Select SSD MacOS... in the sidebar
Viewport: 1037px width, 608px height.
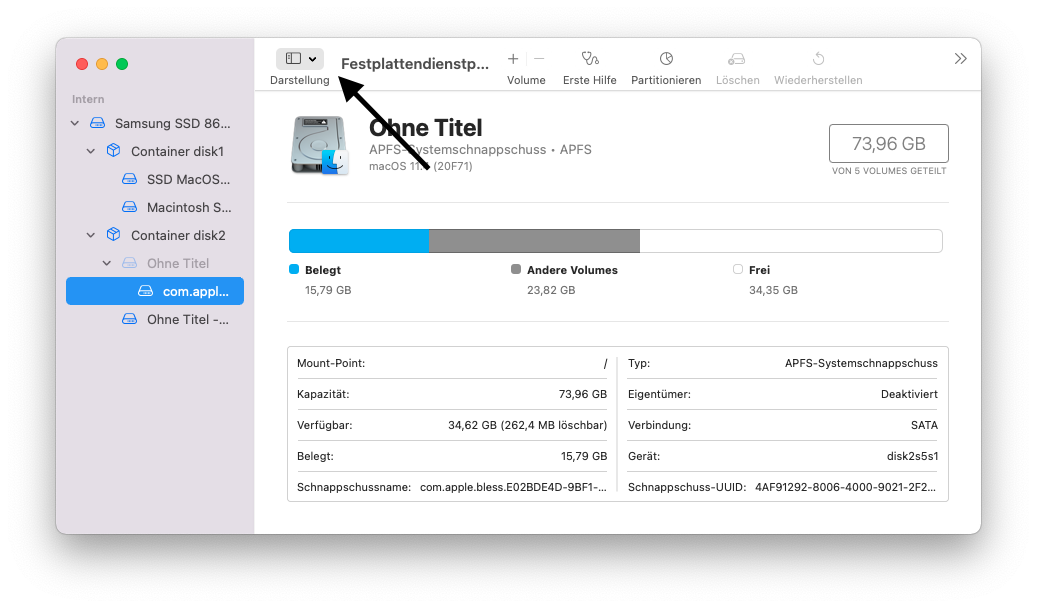pos(155,179)
